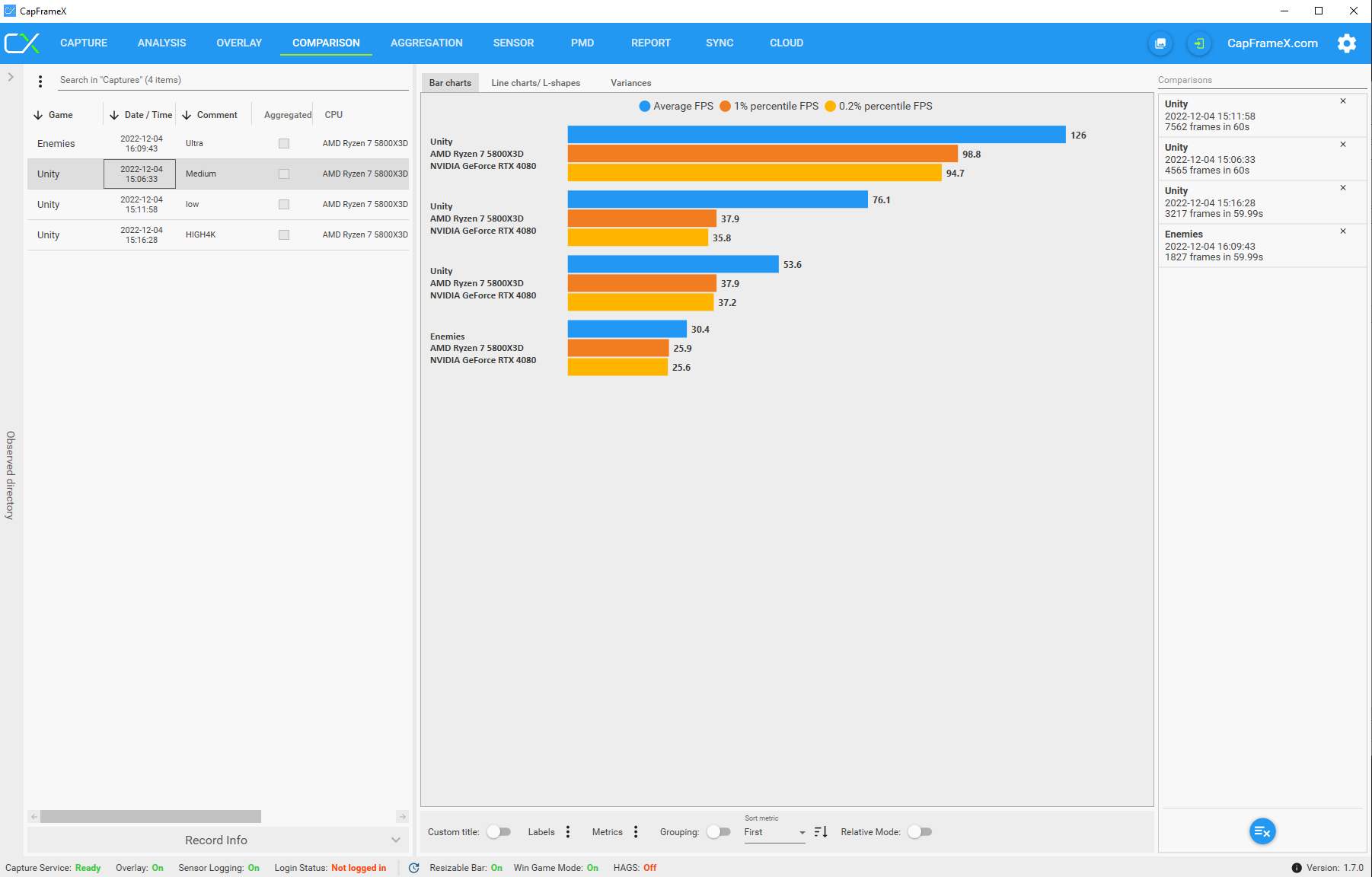
Task: Open the AGGREGATION tab
Action: (426, 43)
